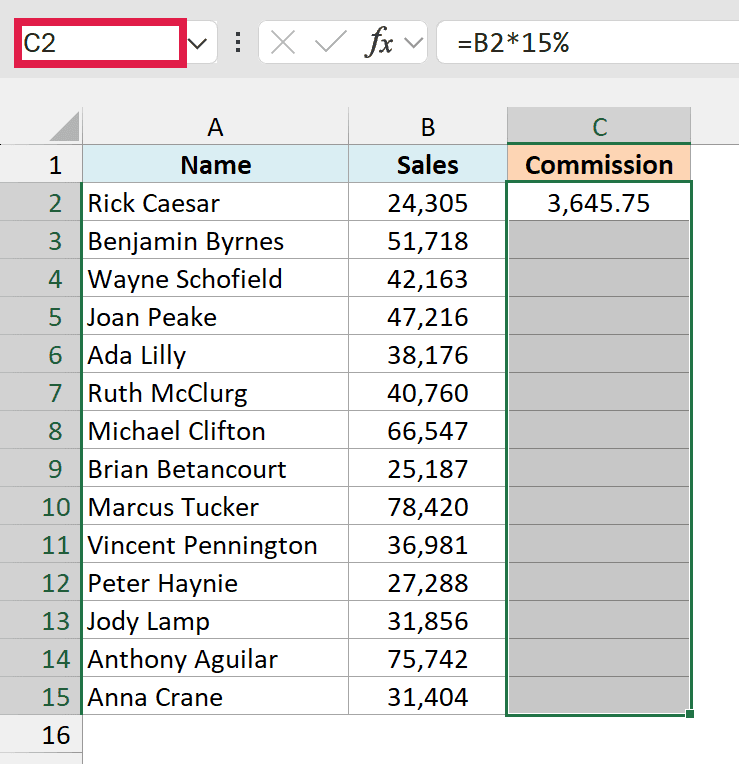Select cell with Peter Haynie
739x764 pixels.
pyautogui.click(x=215, y=583)
